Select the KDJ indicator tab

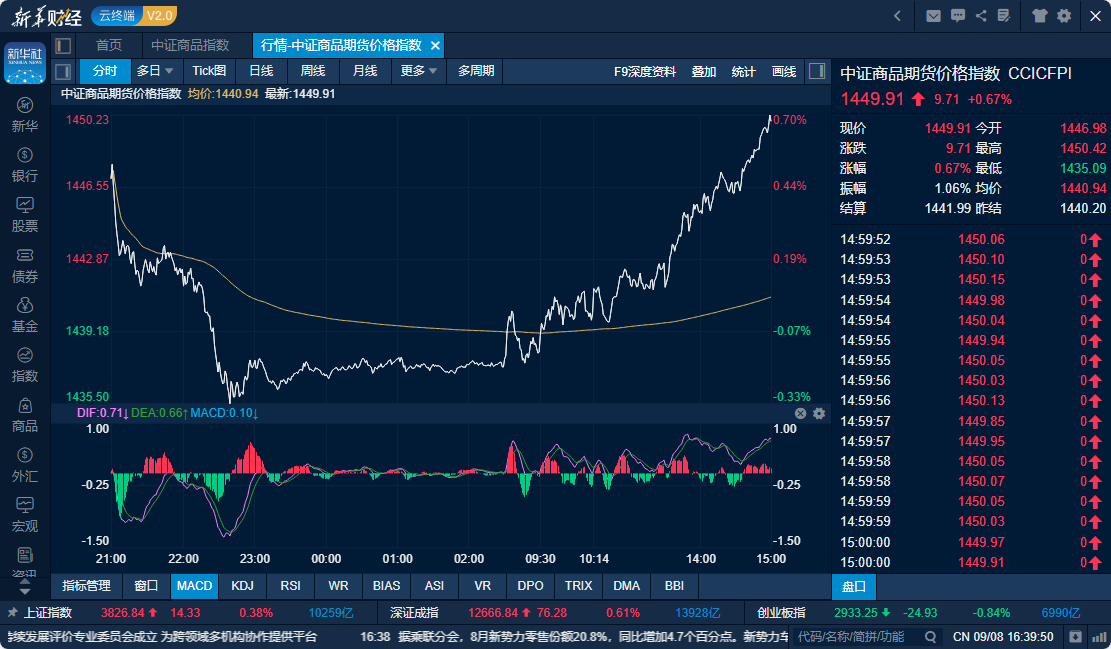click(242, 586)
